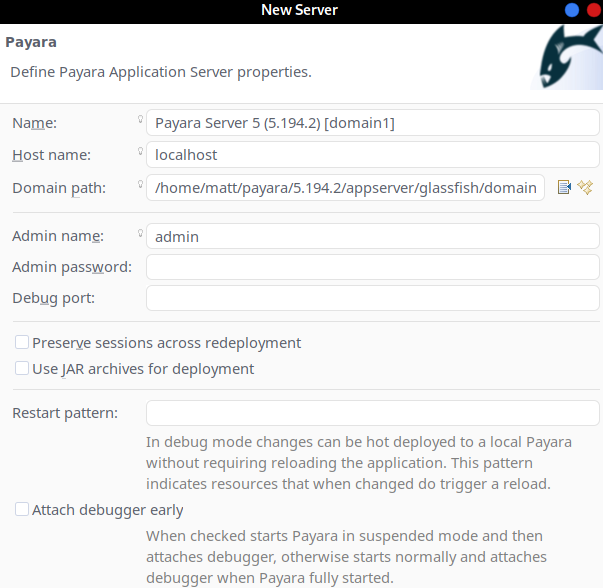Click into the Host name field
This screenshot has width=603, height=588.
(x=372, y=155)
